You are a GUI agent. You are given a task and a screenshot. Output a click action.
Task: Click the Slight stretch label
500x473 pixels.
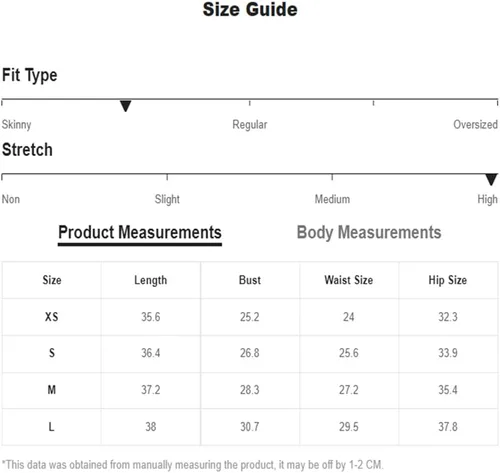pyautogui.click(x=167, y=199)
